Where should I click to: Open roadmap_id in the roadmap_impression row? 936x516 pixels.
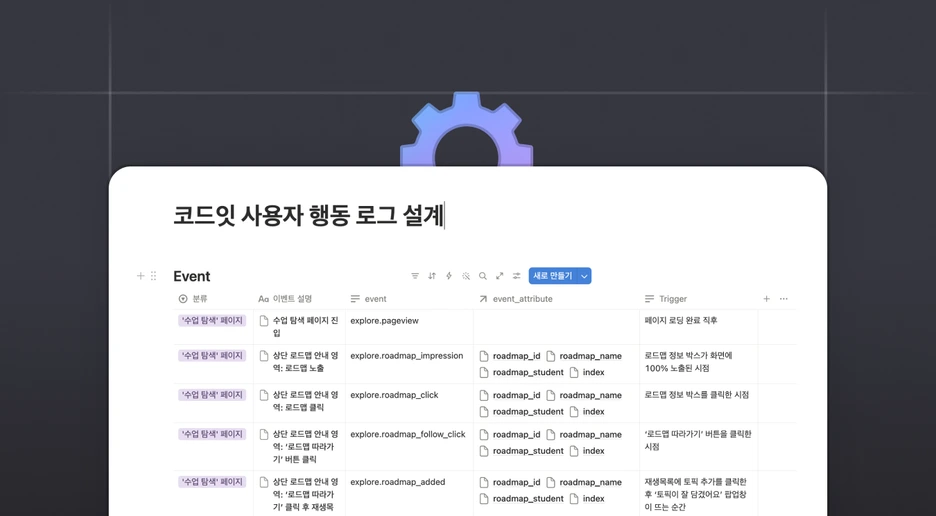tap(510, 356)
